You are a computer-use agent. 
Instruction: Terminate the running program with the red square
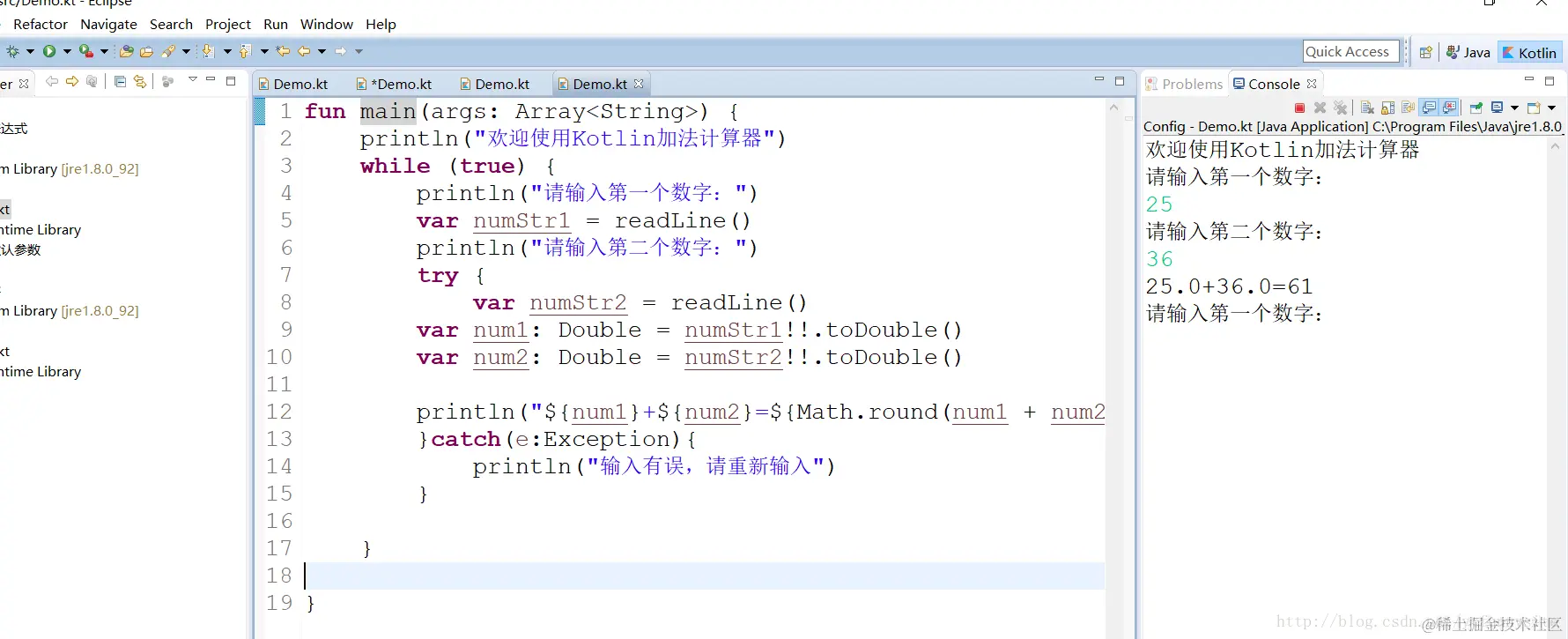pos(1299,108)
